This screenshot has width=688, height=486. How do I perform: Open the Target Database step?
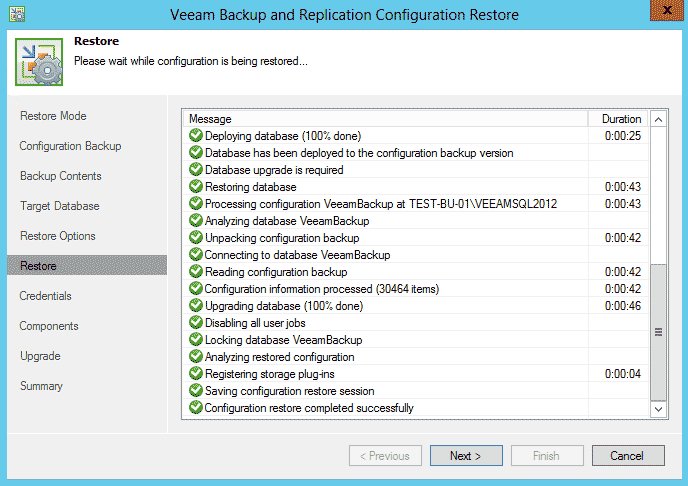60,206
